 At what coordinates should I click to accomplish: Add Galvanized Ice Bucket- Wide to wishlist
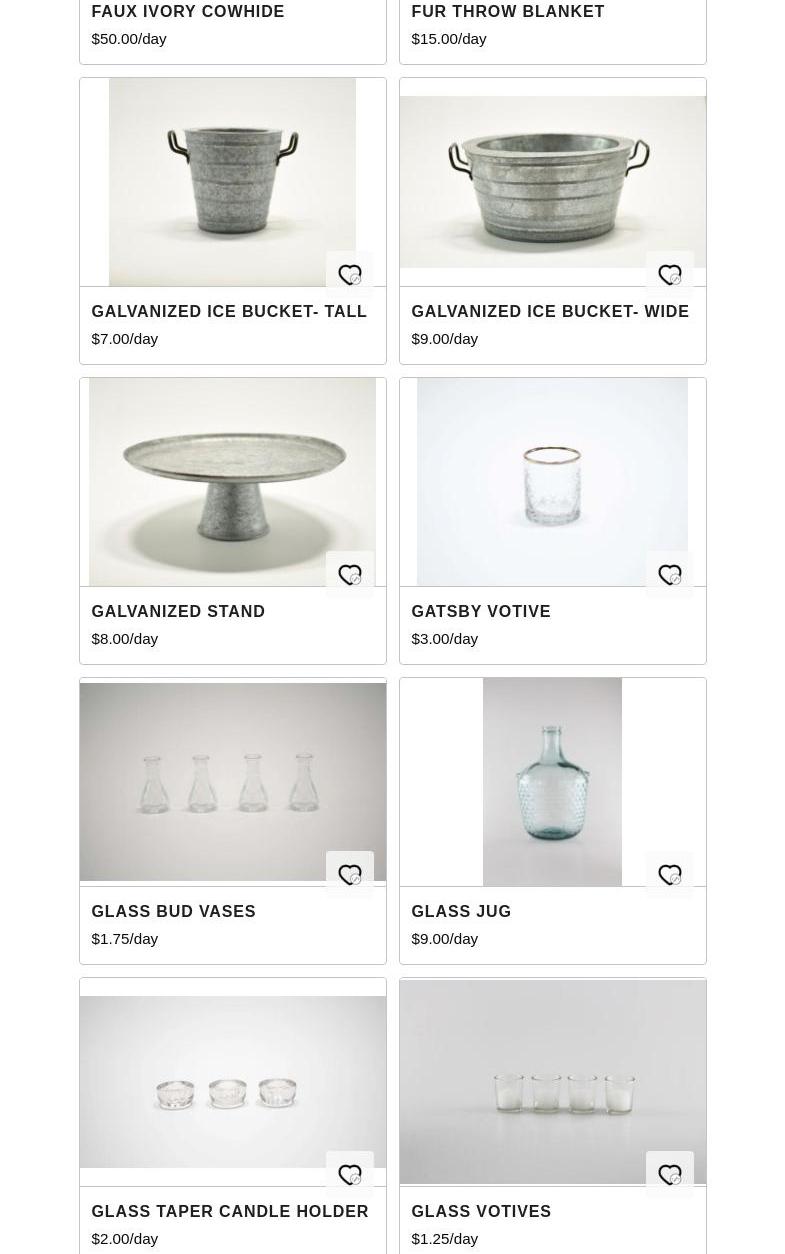[x=670, y=275]
